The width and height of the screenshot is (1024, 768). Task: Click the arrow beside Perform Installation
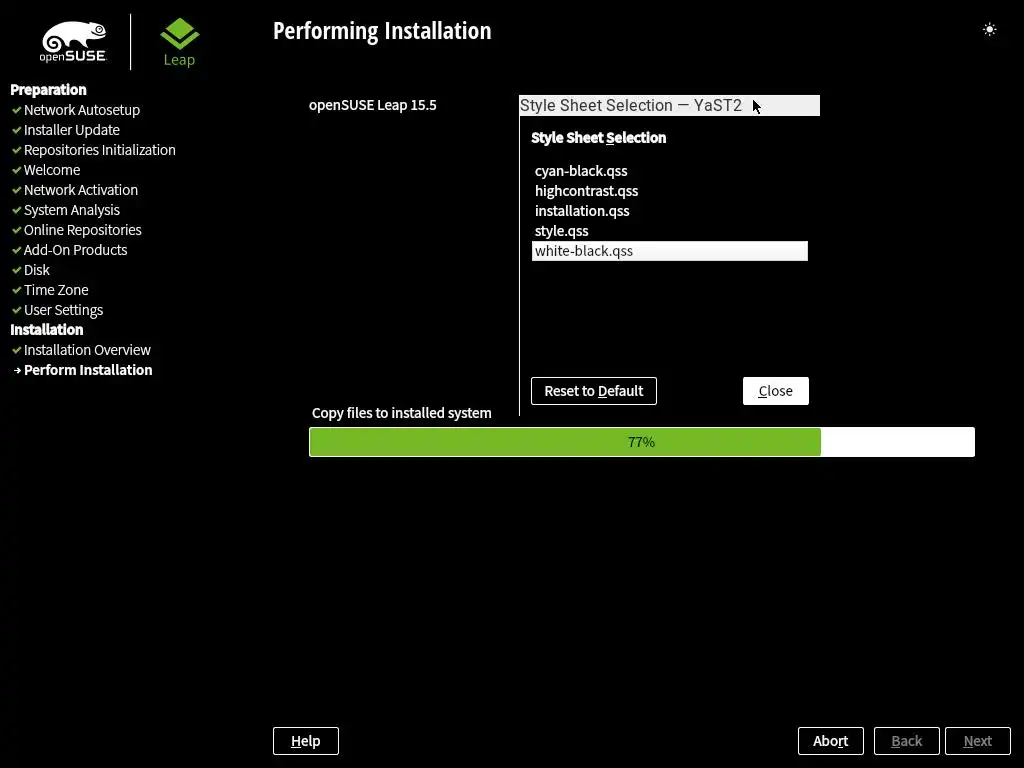click(17, 370)
